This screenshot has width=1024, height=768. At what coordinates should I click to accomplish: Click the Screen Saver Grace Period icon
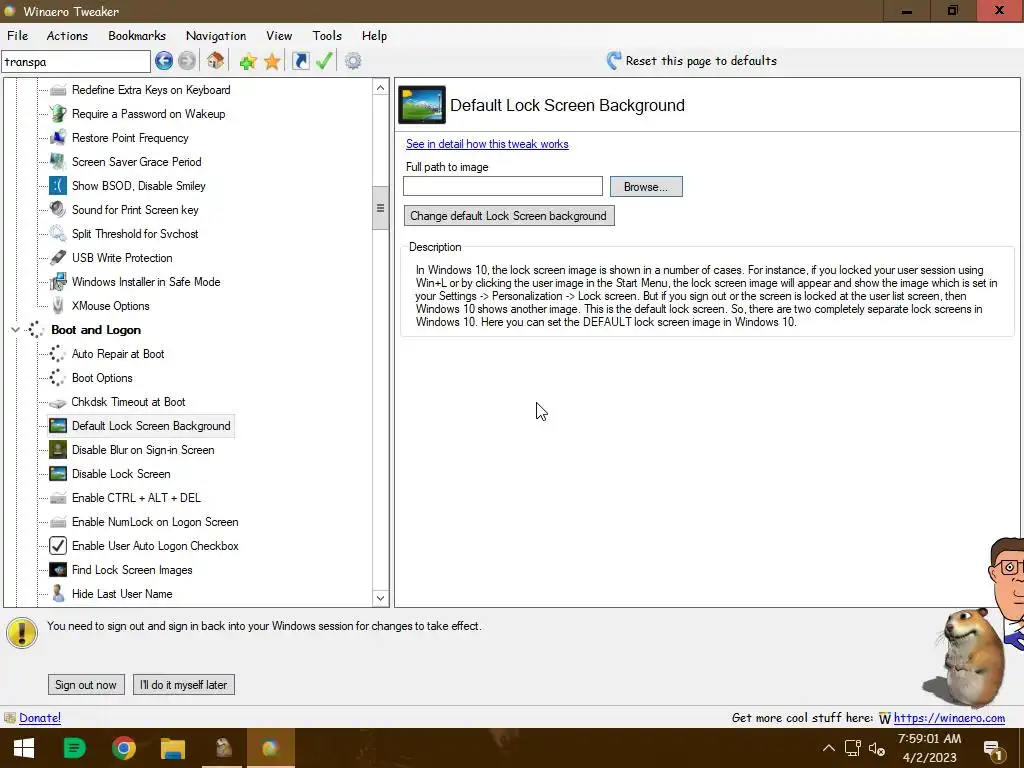click(58, 162)
